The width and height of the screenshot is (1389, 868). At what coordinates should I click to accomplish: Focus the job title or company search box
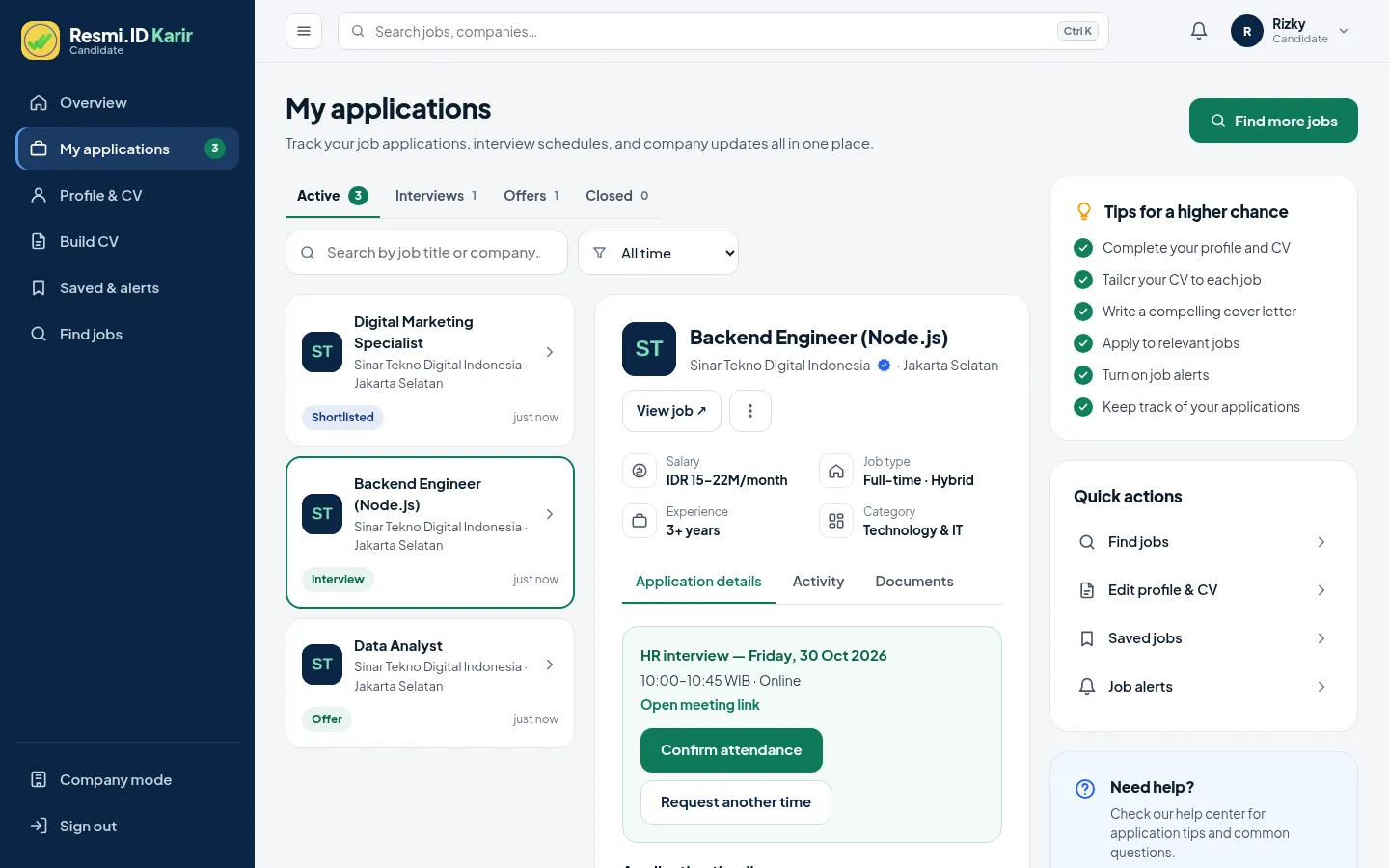tap(426, 253)
